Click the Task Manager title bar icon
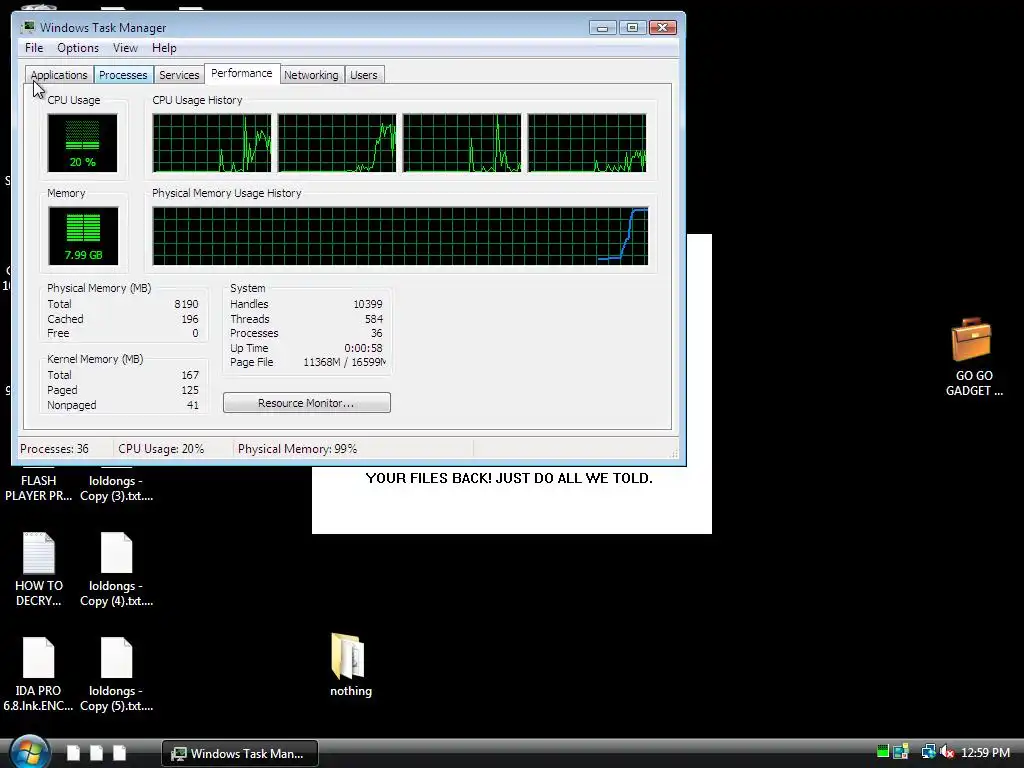The width and height of the screenshot is (1024, 768). [28, 27]
